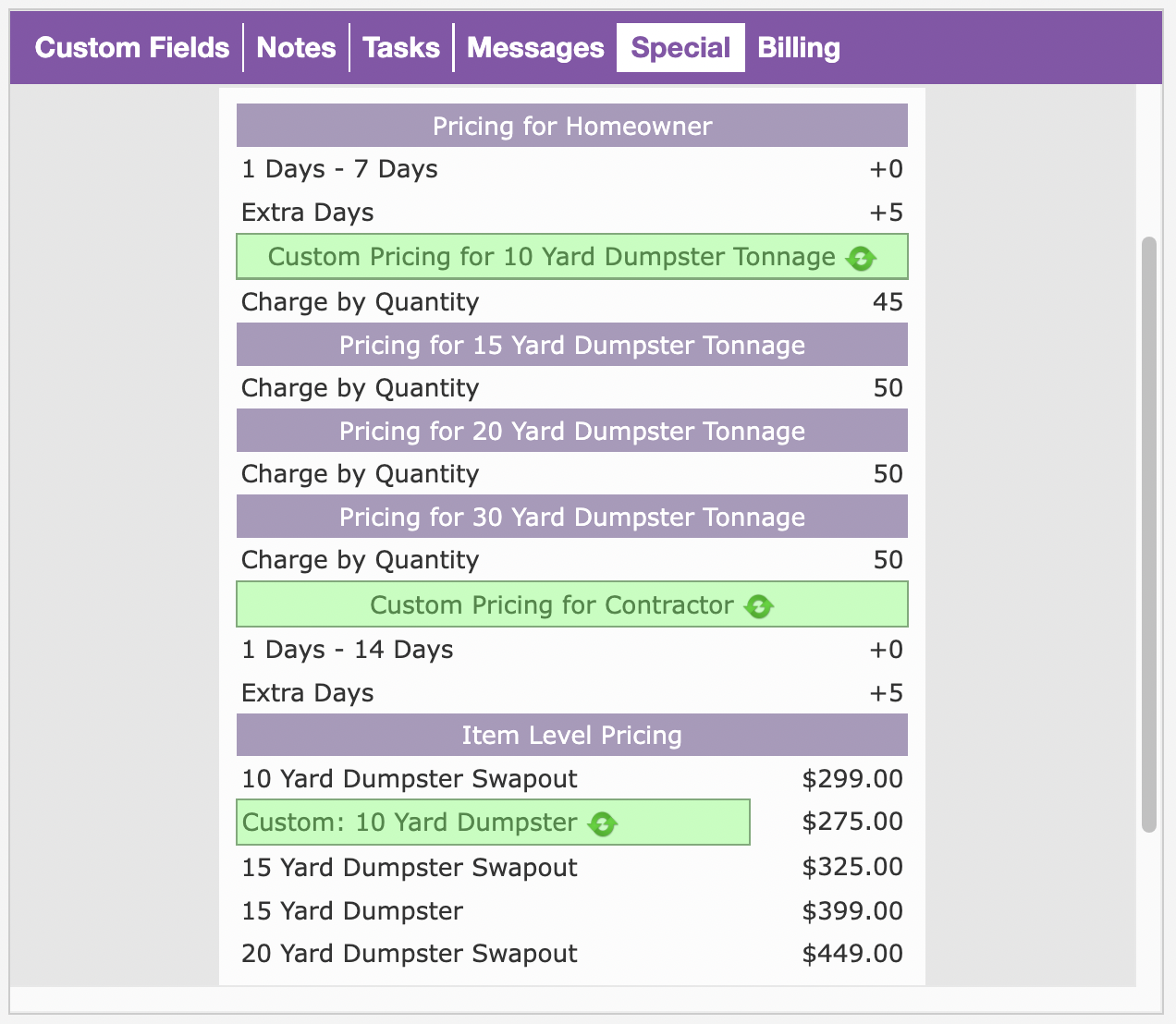Open the Tasks tab
Viewport: 1176px width, 1024px height.
click(401, 48)
